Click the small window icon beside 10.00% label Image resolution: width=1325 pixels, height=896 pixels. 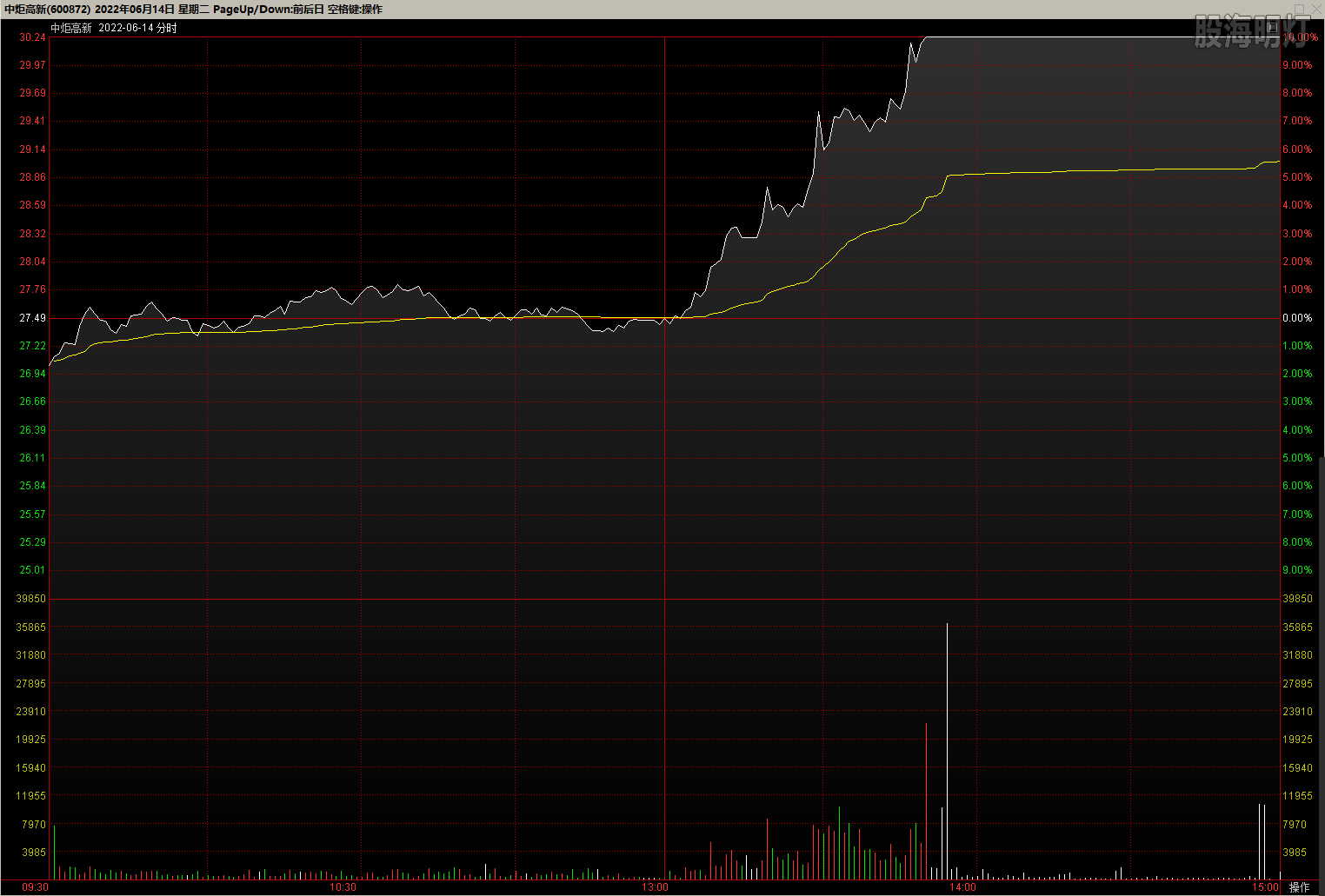(x=1272, y=27)
